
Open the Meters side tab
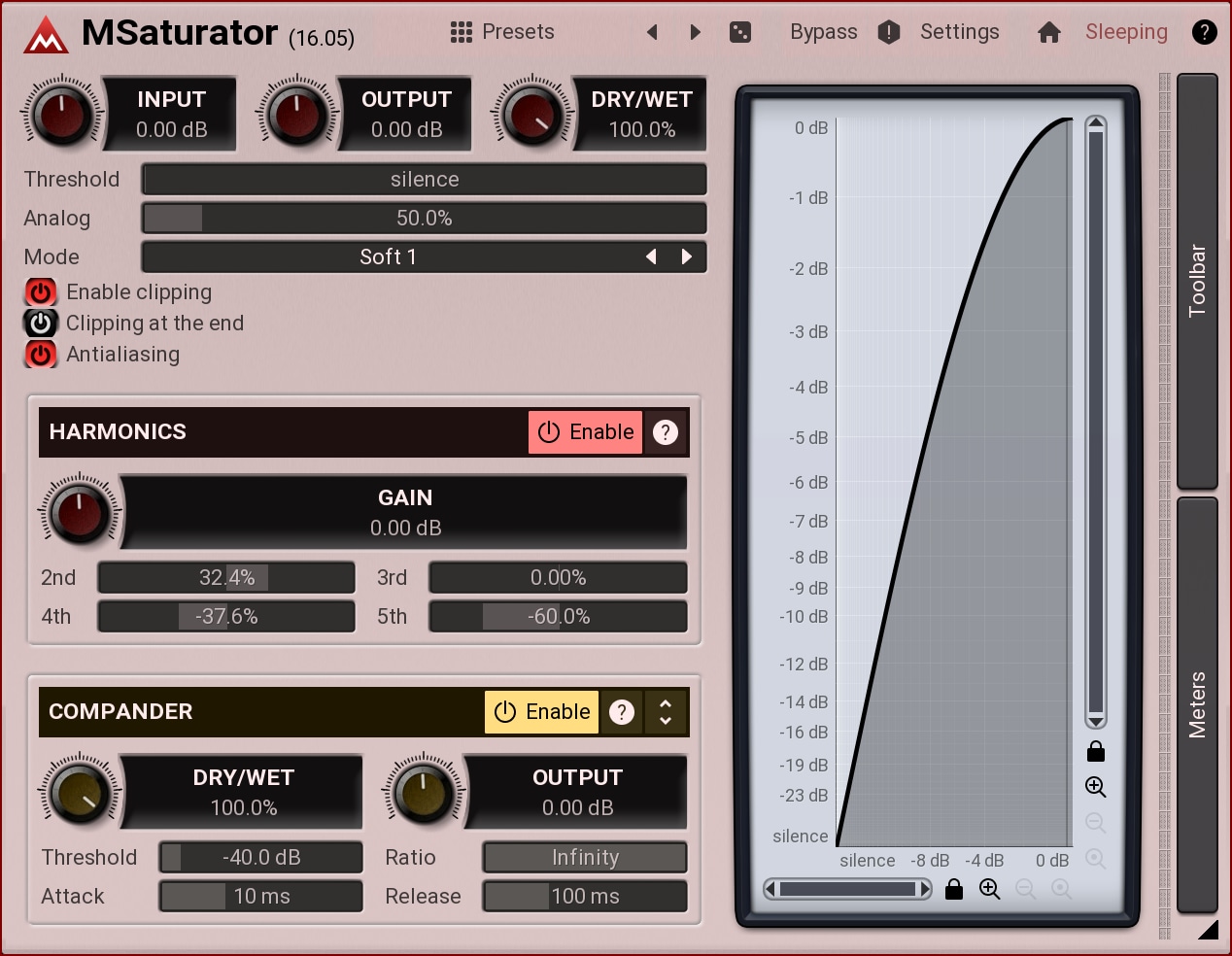pos(1197,705)
